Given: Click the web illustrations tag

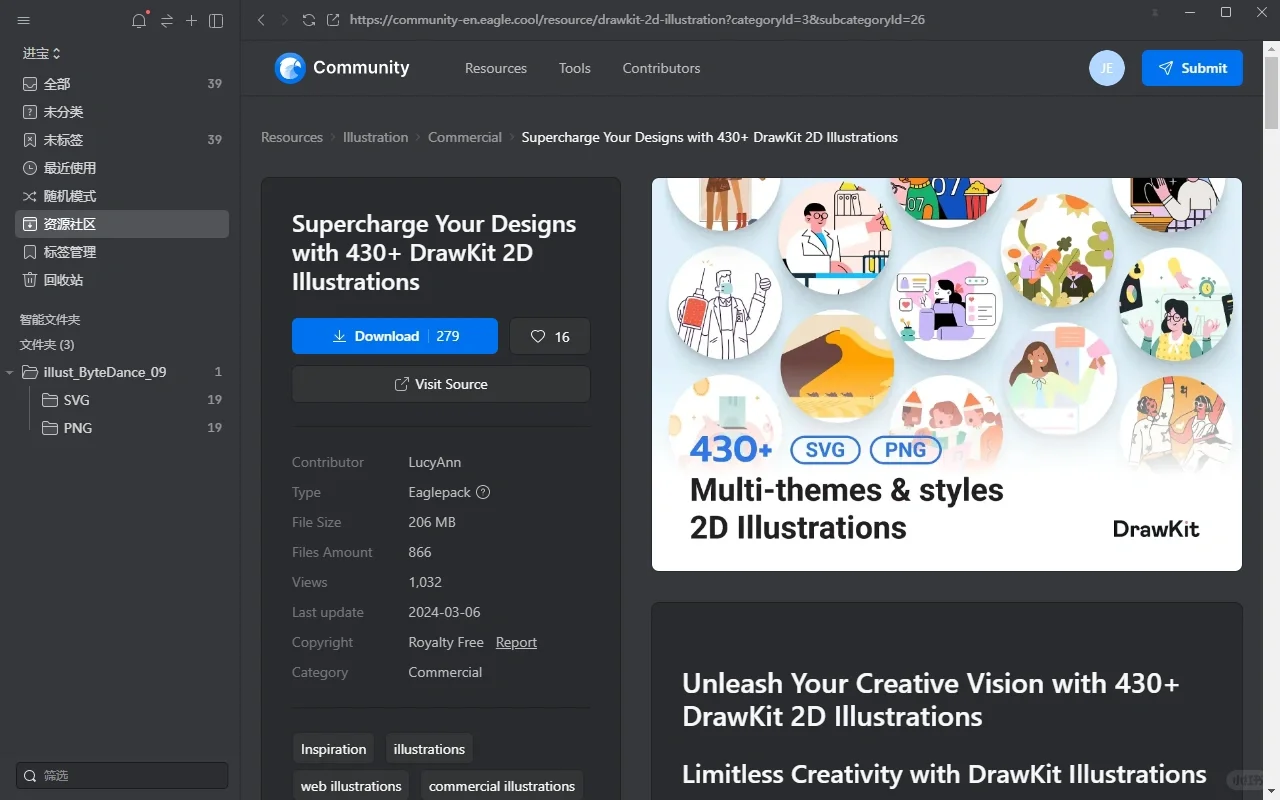Looking at the screenshot, I should click(351, 786).
